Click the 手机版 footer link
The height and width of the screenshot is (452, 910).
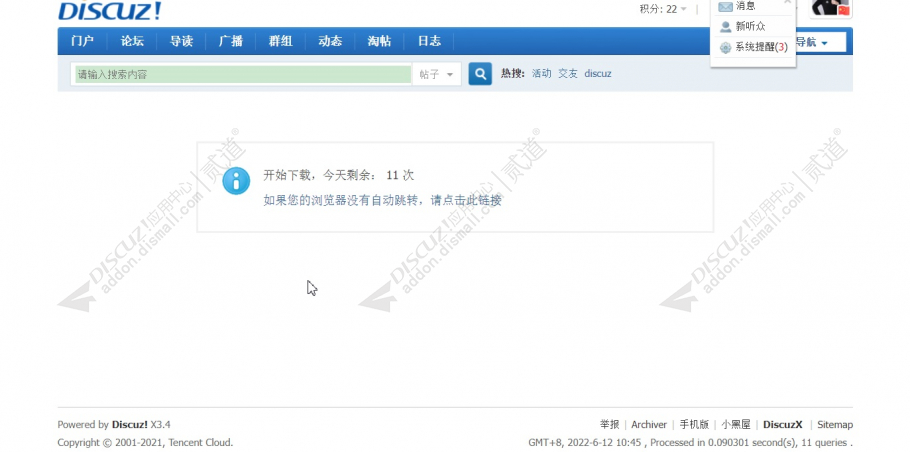pos(694,425)
